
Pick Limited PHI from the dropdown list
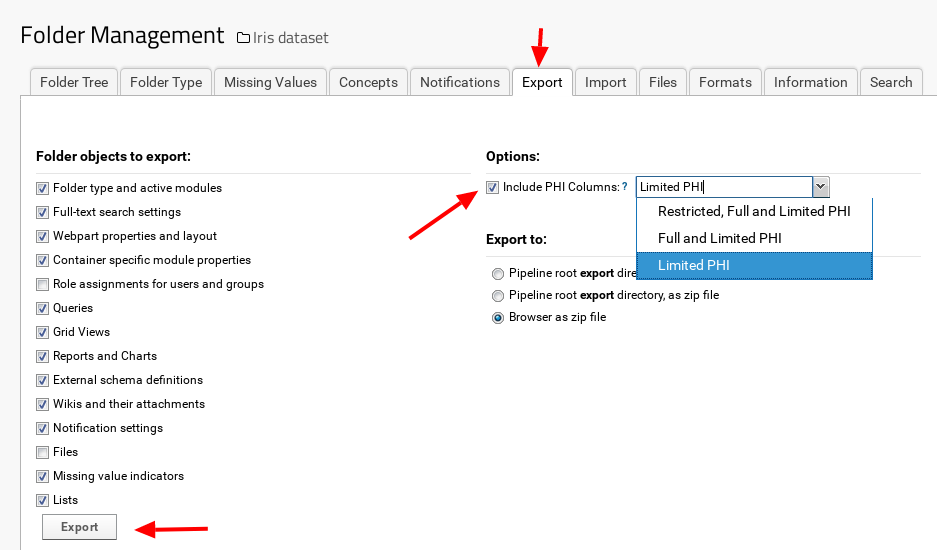(693, 265)
